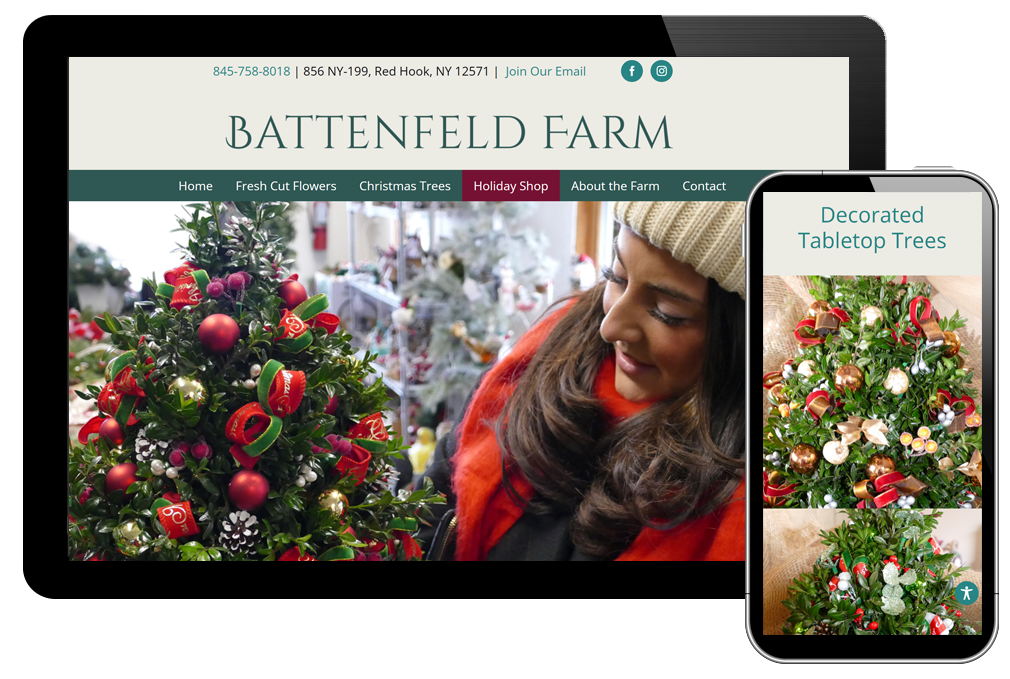
Task: Open About the Farm in the navigation
Action: point(615,186)
